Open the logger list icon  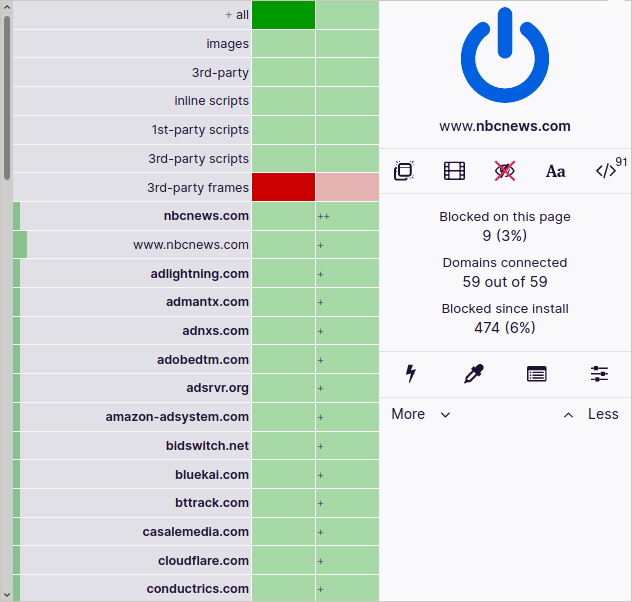point(536,374)
